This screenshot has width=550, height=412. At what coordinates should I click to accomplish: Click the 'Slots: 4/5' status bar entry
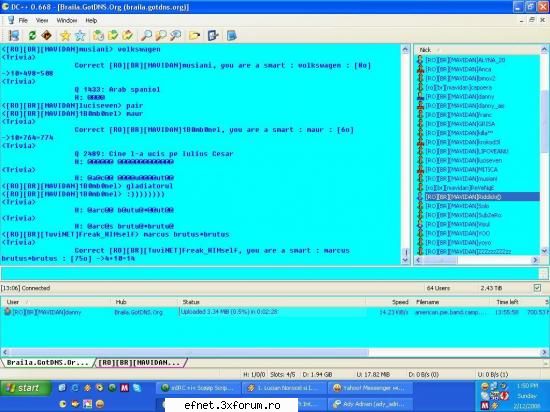[x=283, y=374]
